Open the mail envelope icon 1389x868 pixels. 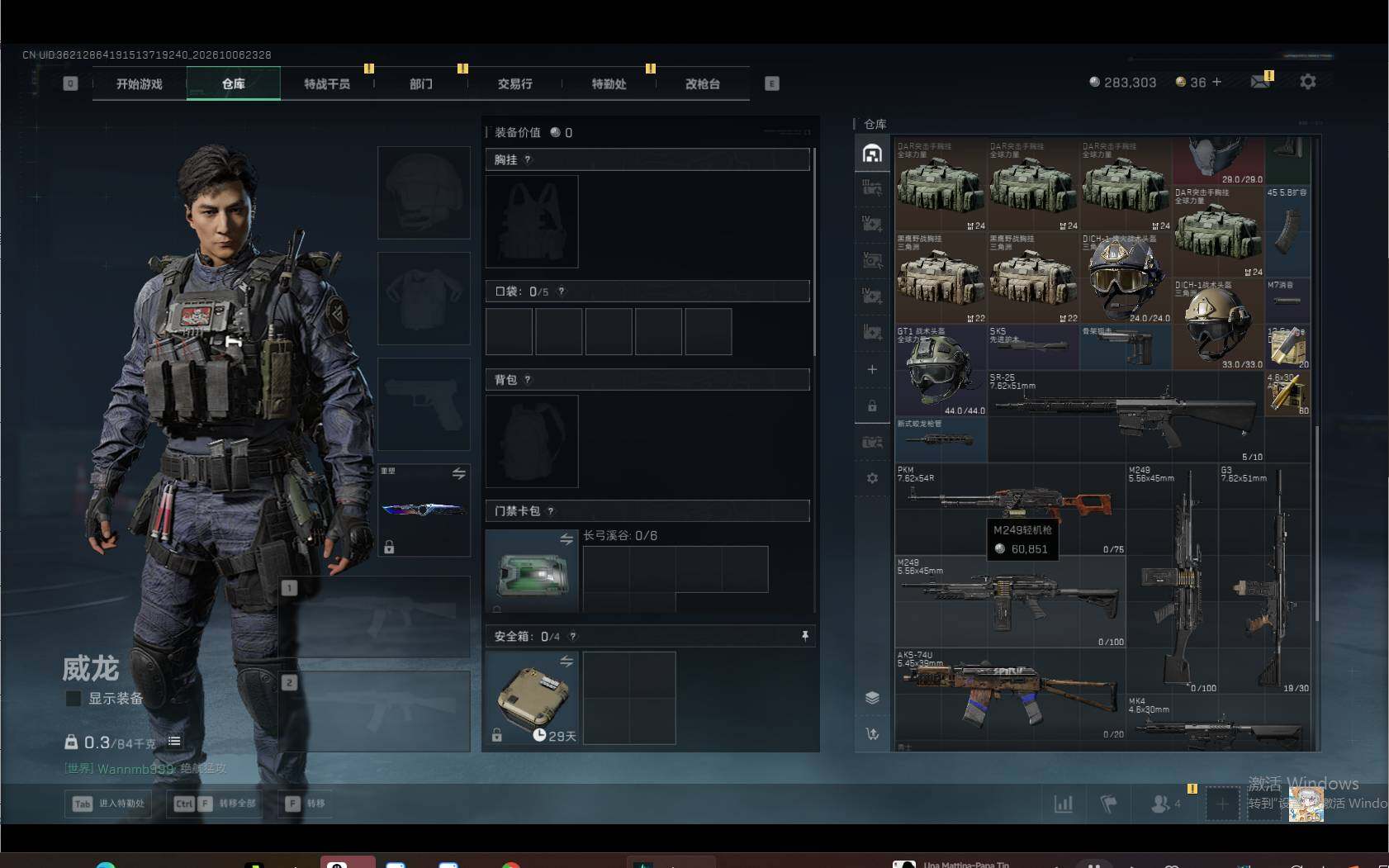click(1260, 82)
